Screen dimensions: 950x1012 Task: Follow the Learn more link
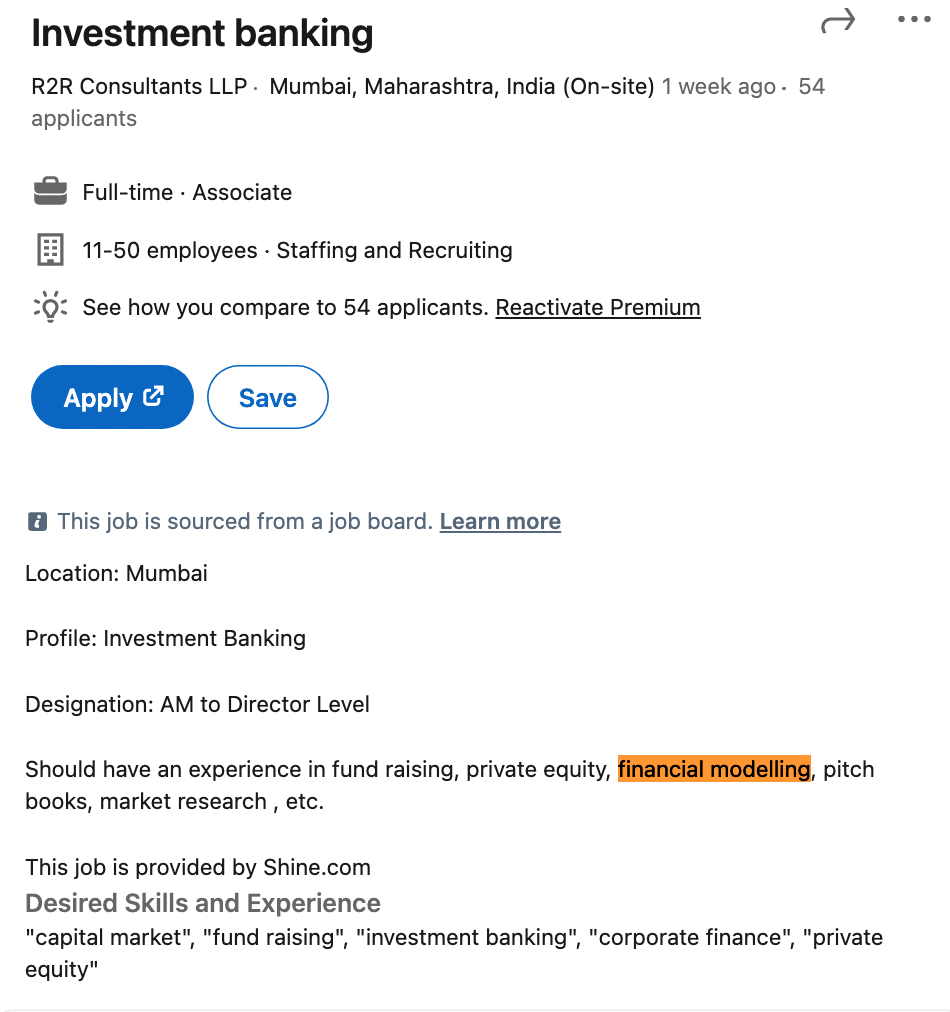coord(500,521)
